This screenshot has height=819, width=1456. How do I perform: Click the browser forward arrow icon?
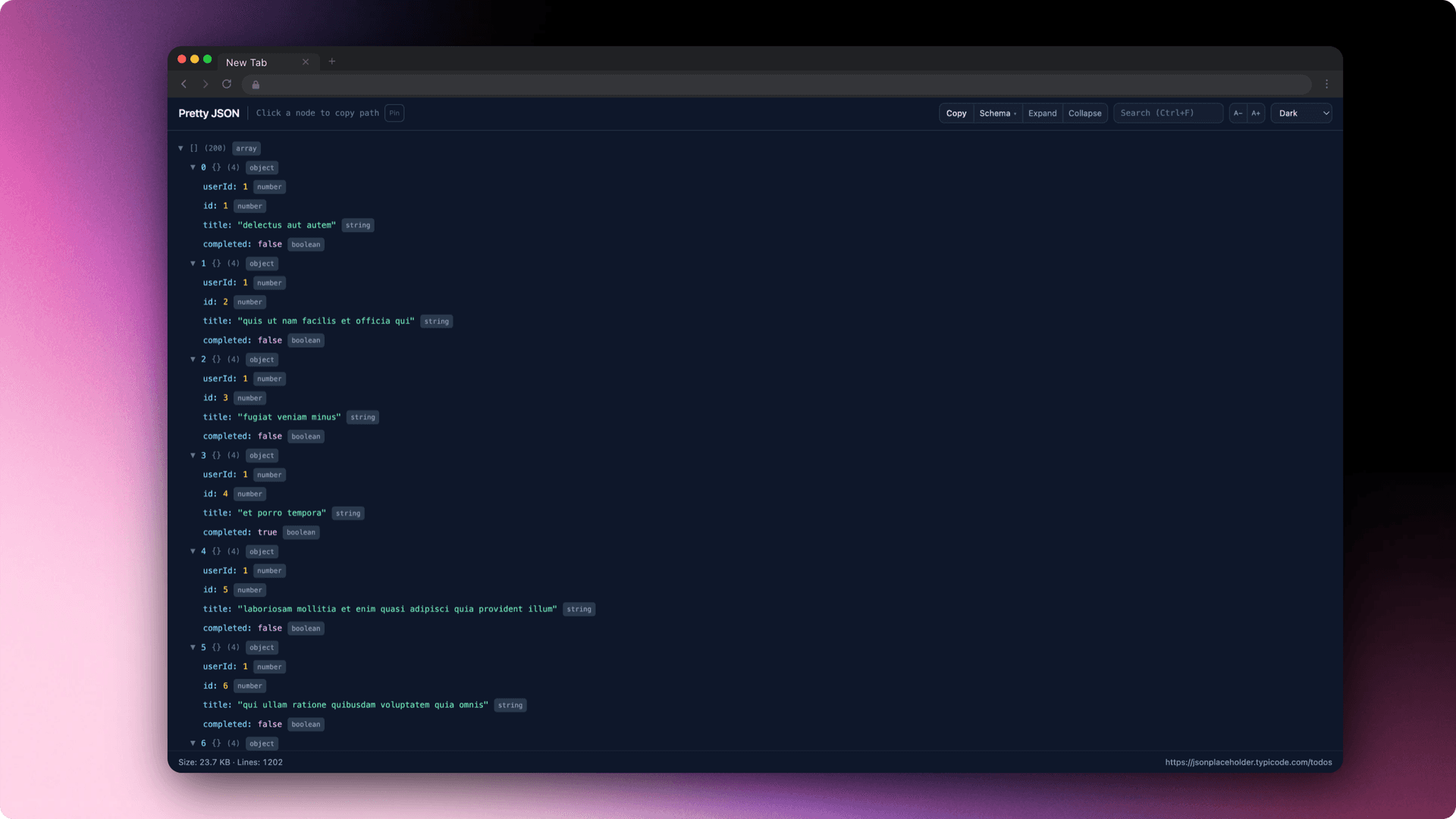205,84
